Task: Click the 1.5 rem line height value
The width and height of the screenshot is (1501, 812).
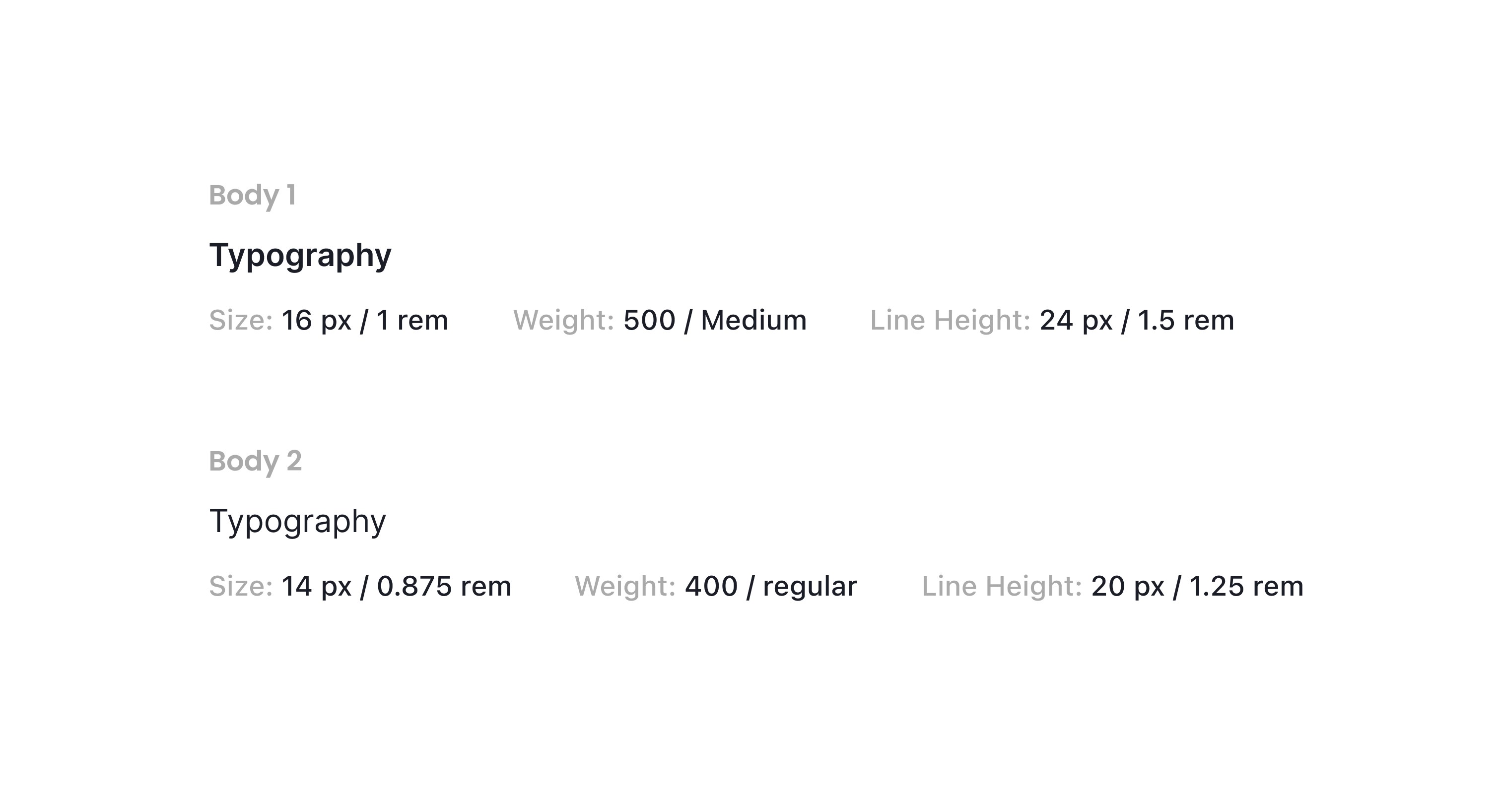Action: [x=1186, y=320]
